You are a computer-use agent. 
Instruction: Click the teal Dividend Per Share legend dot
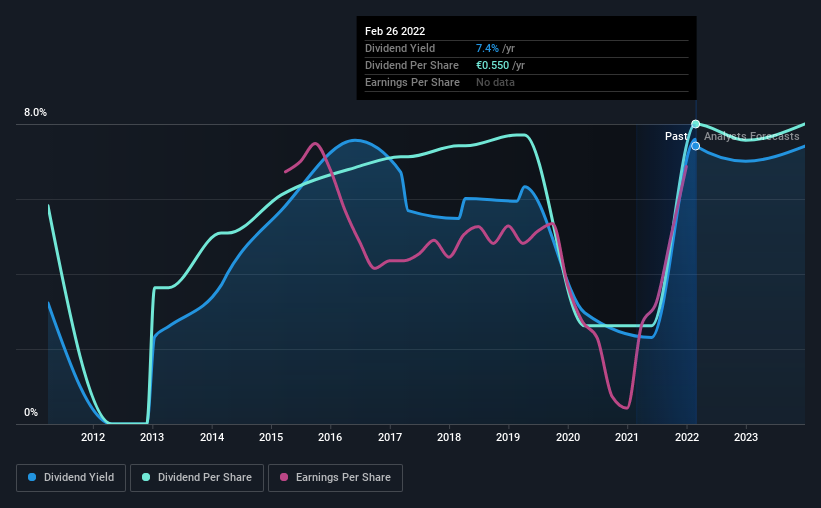(146, 477)
